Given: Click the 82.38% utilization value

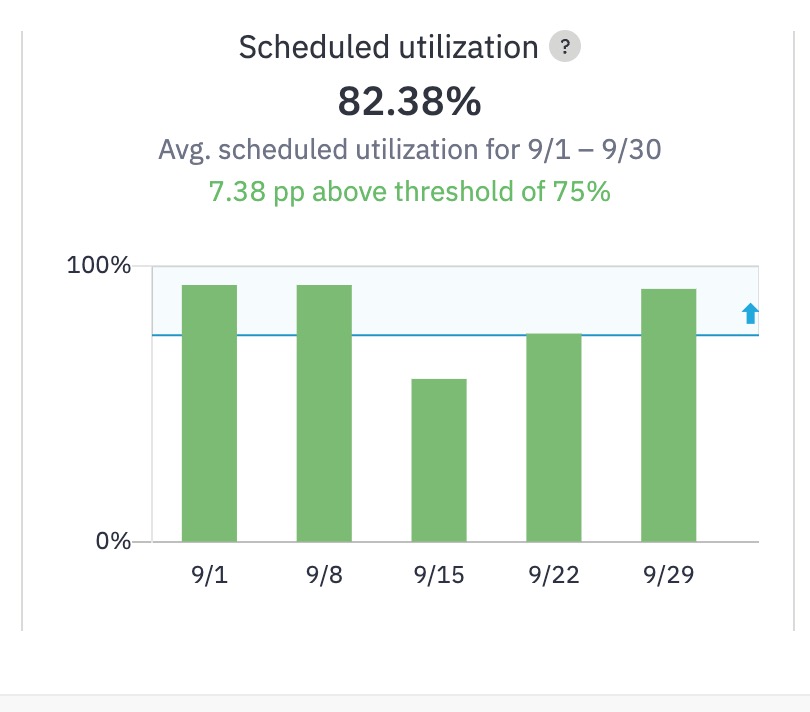Looking at the screenshot, I should (x=409, y=101).
